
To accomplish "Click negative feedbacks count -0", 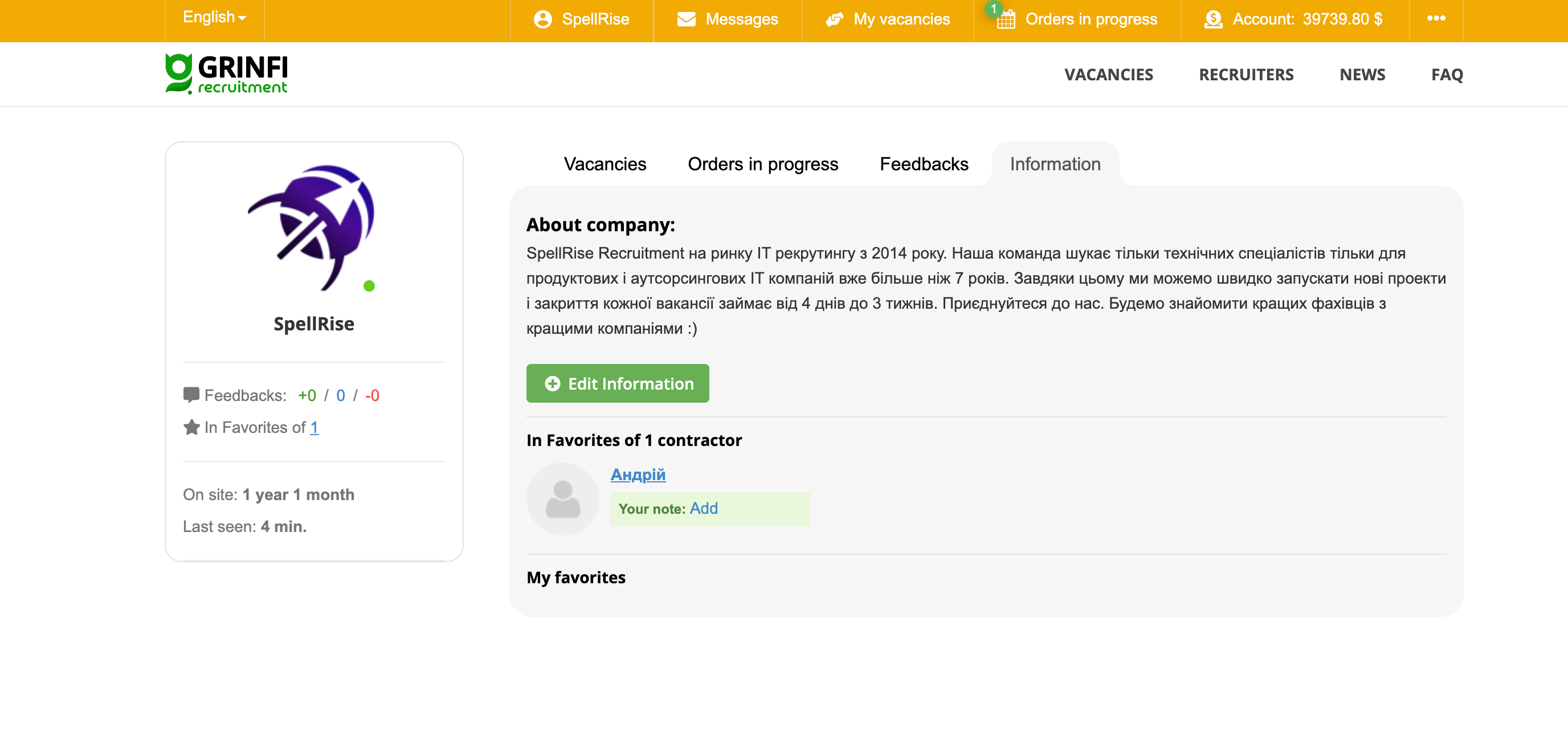I will pyautogui.click(x=372, y=395).
